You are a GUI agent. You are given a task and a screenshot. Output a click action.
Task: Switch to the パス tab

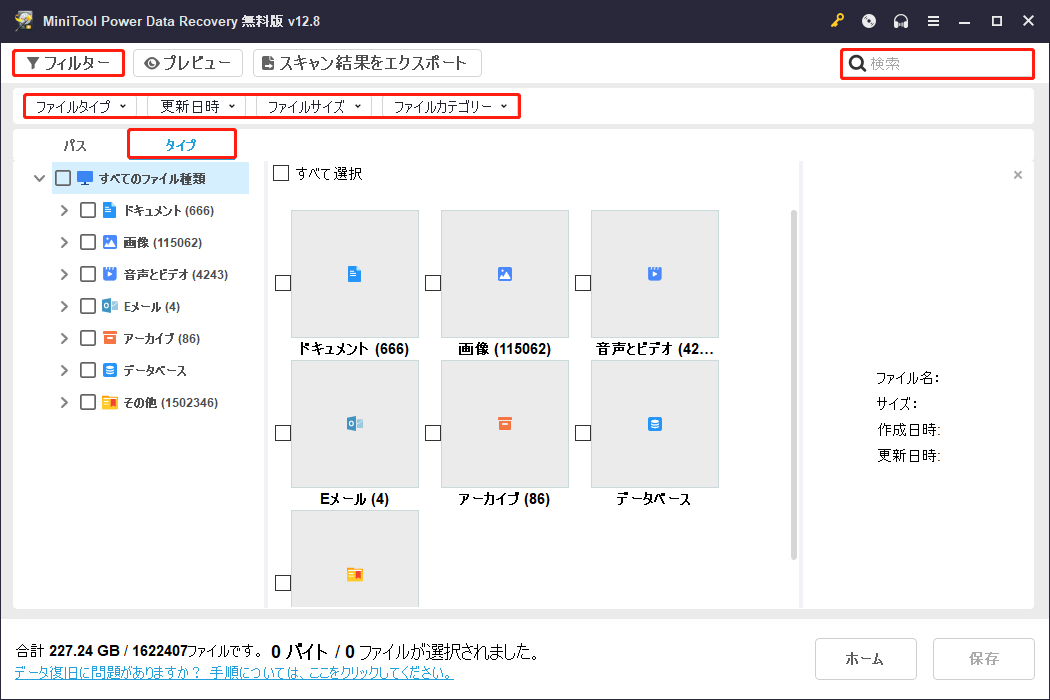73,144
